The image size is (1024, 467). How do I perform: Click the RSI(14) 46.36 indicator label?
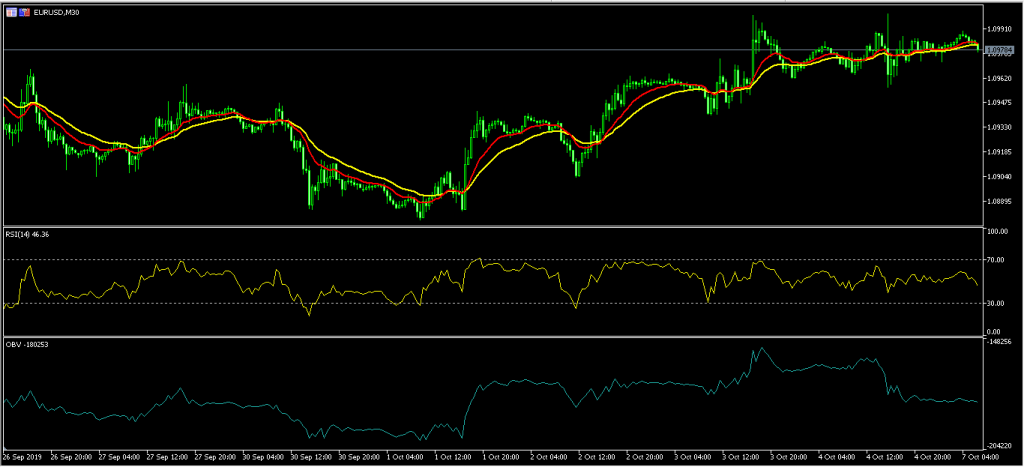pos(27,234)
